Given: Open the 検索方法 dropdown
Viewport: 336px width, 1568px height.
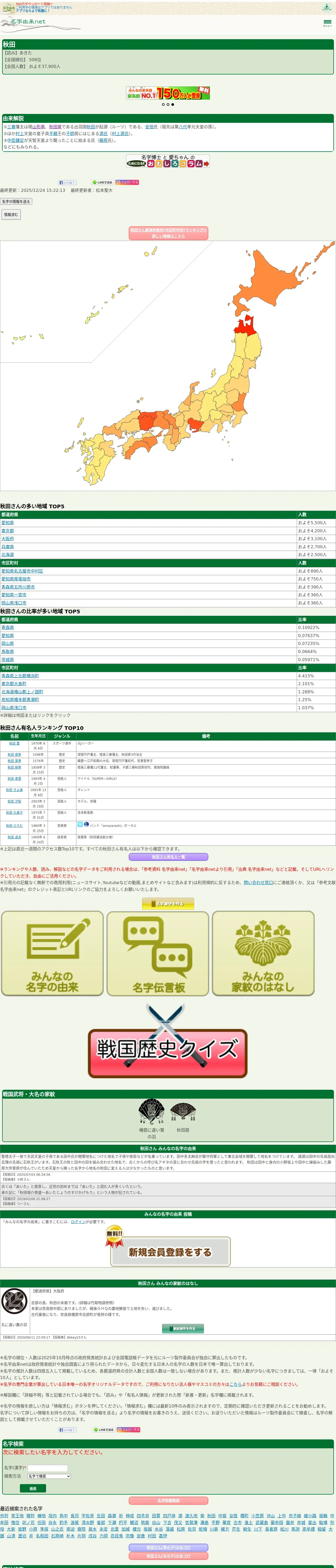Looking at the screenshot, I should (49, 1476).
